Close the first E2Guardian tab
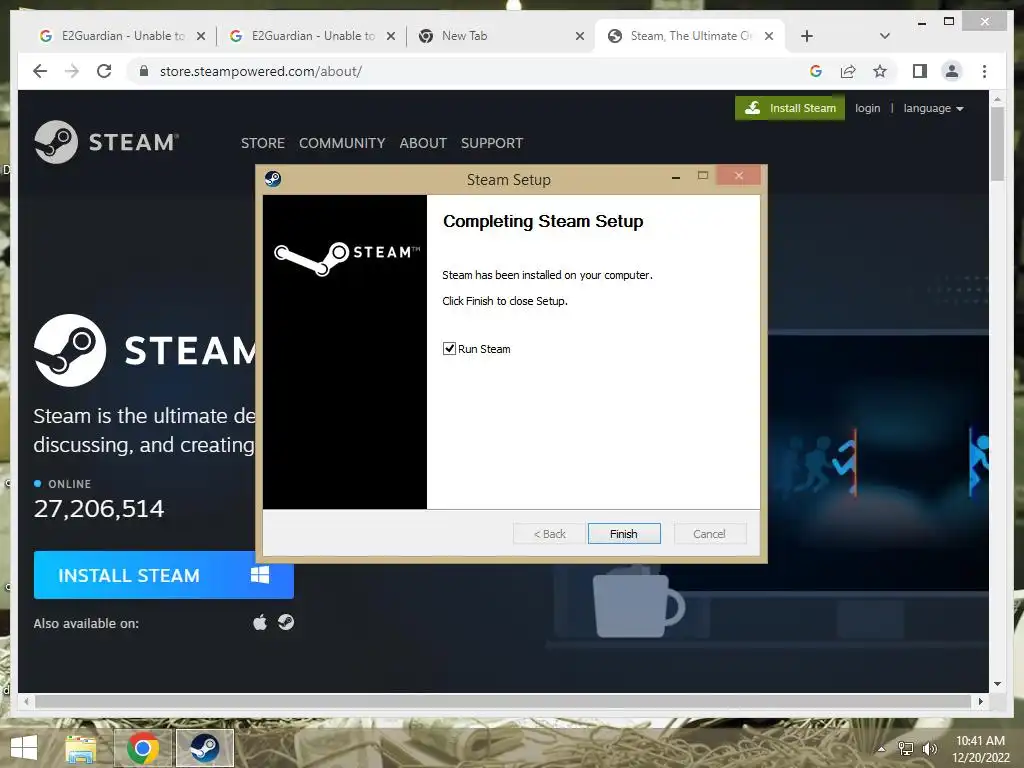1024x768 pixels. click(x=201, y=36)
